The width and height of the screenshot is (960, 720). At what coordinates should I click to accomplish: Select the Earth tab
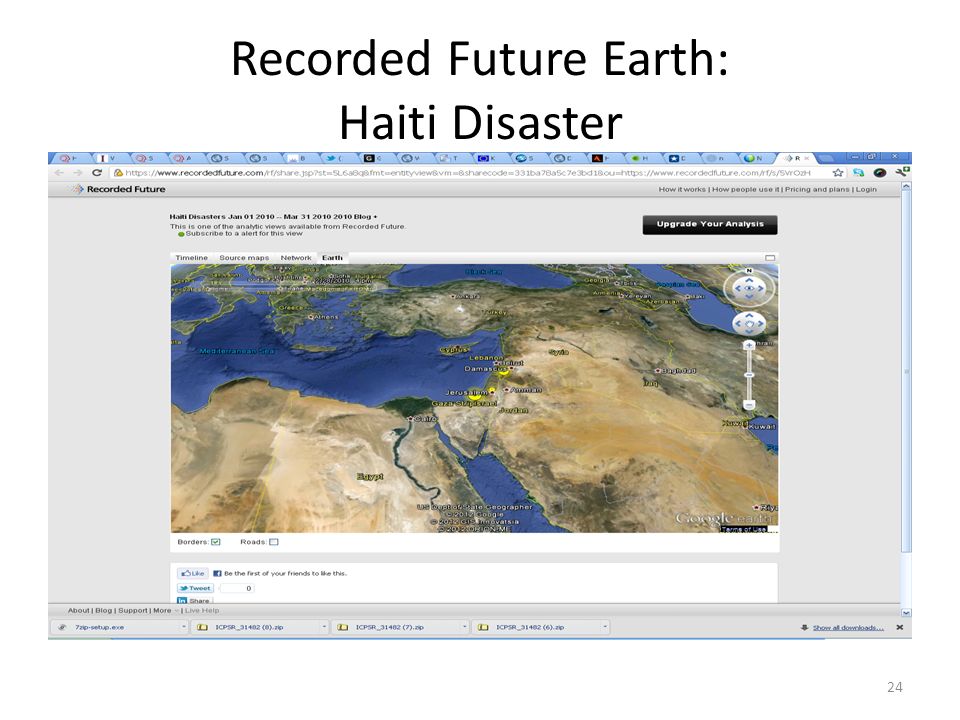coord(332,258)
